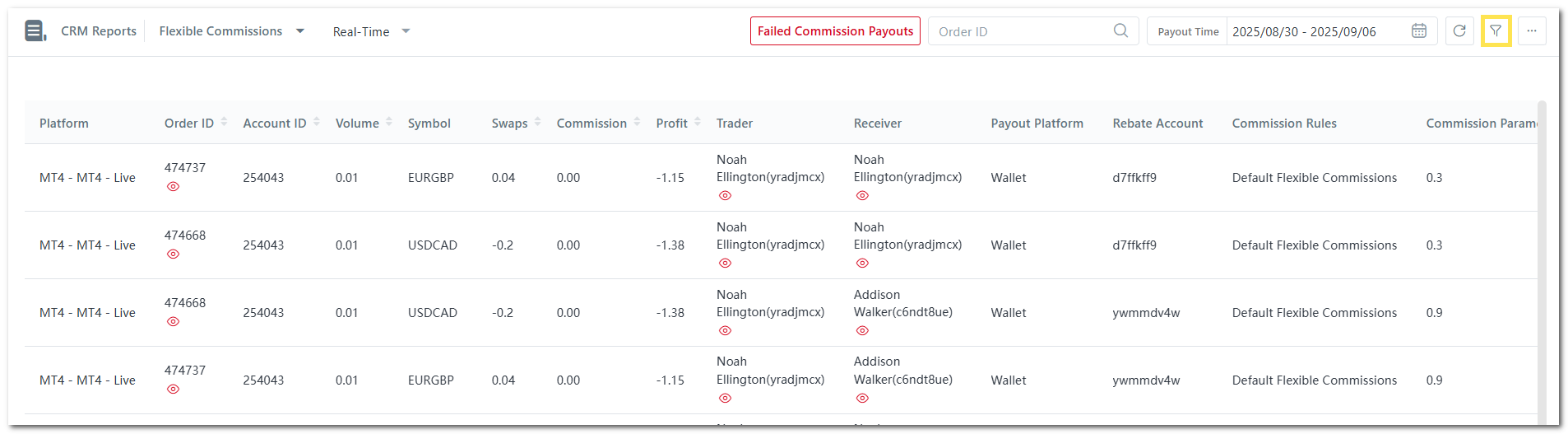1568x434 pixels.
Task: Click the Order ID search field
Action: click(1020, 31)
